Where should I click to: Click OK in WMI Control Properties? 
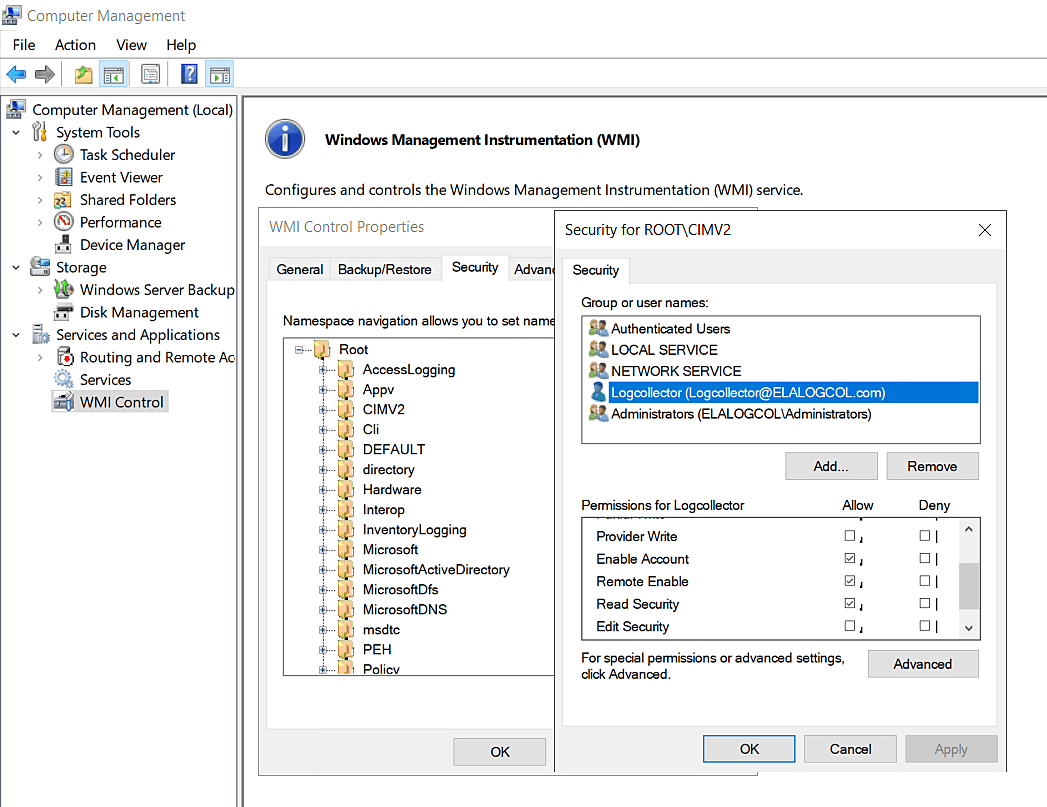(499, 752)
